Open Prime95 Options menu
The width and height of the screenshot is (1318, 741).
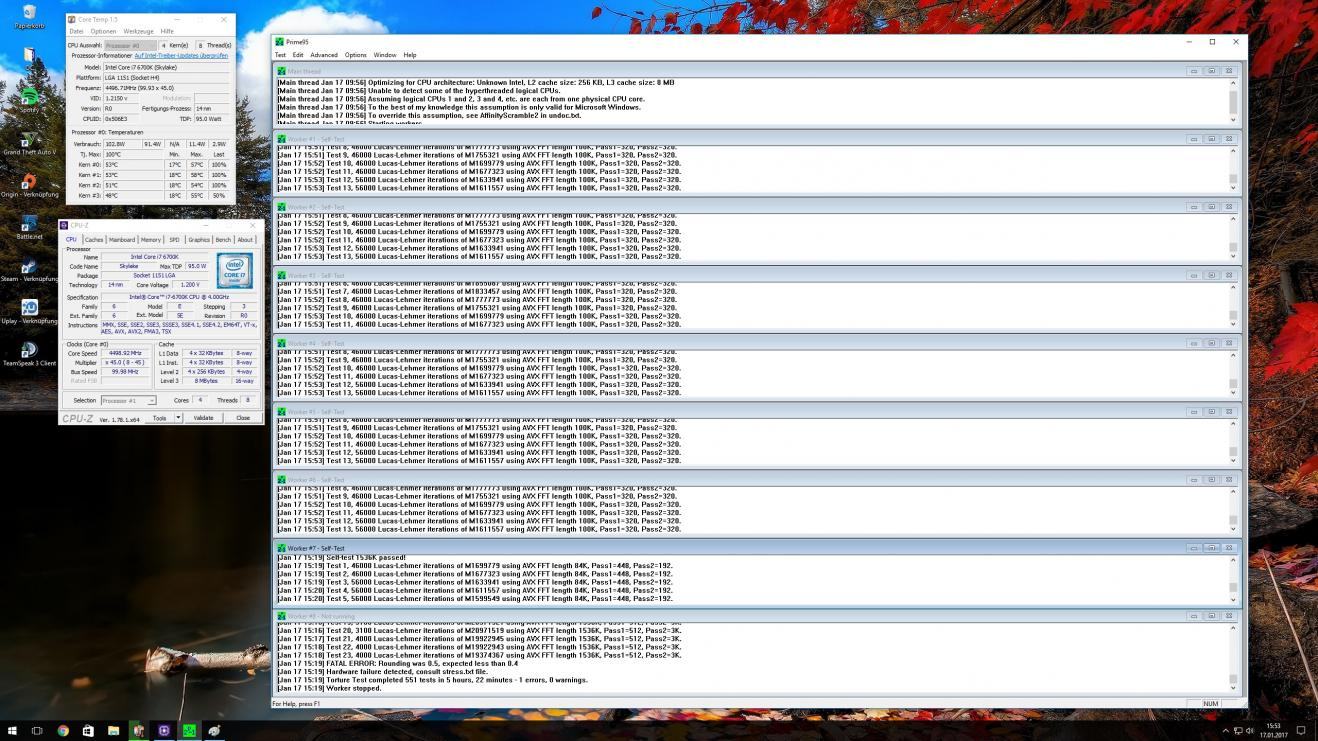pyautogui.click(x=356, y=55)
